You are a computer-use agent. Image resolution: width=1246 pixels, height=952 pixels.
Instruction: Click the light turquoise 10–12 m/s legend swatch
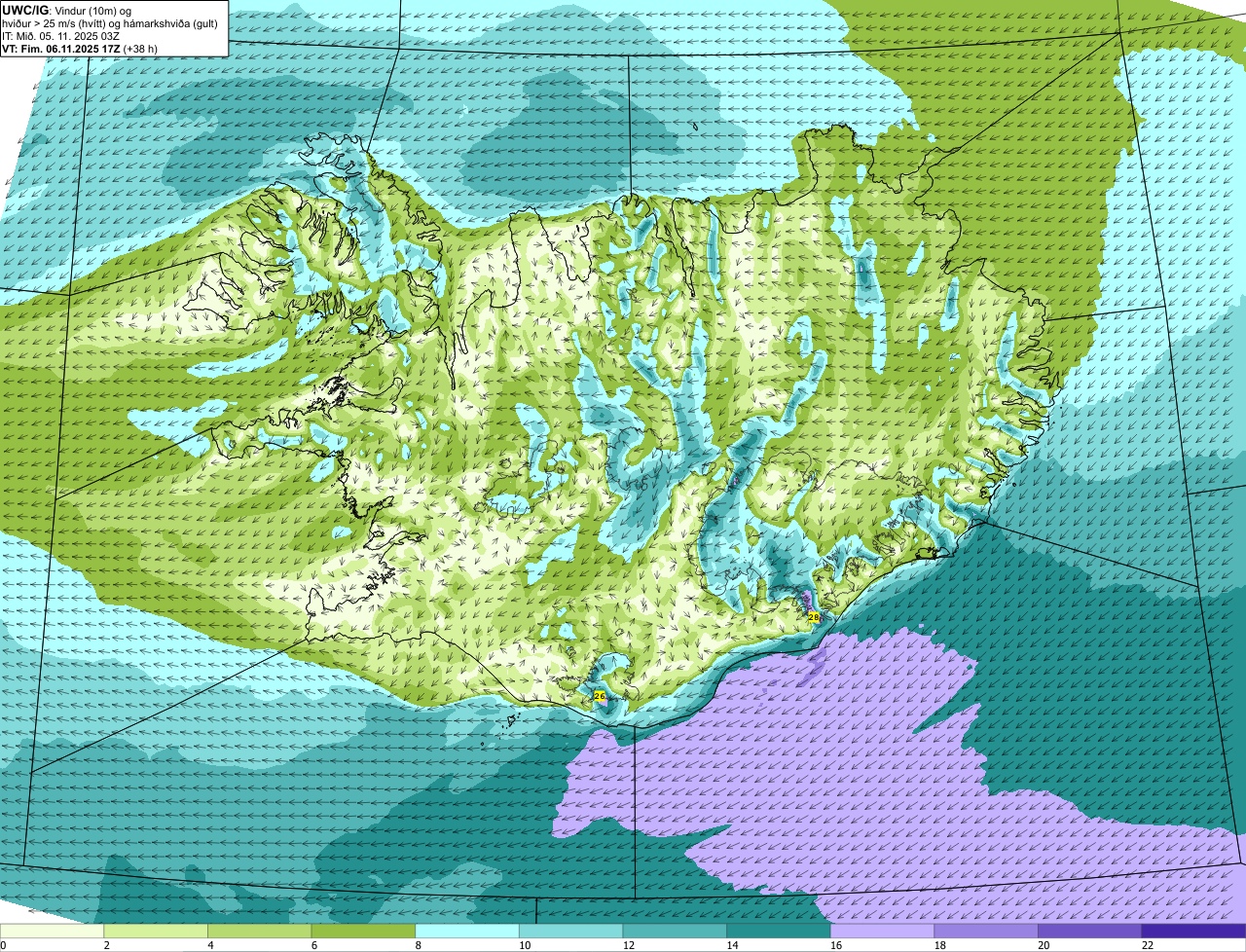[571, 931]
